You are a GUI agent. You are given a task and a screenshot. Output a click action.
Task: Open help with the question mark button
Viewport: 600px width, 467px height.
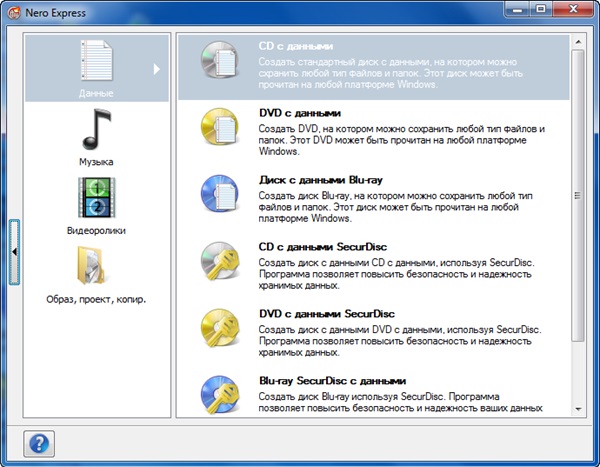[x=39, y=444]
